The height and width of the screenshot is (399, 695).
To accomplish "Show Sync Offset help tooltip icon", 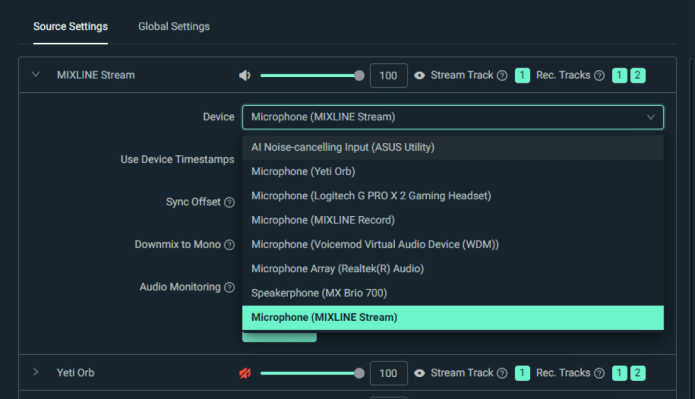I will (229, 202).
